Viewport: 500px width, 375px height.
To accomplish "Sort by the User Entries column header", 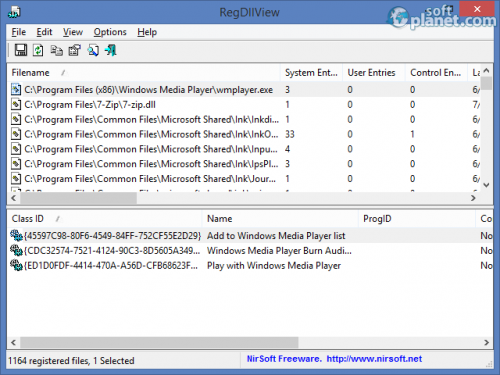I will coord(374,73).
